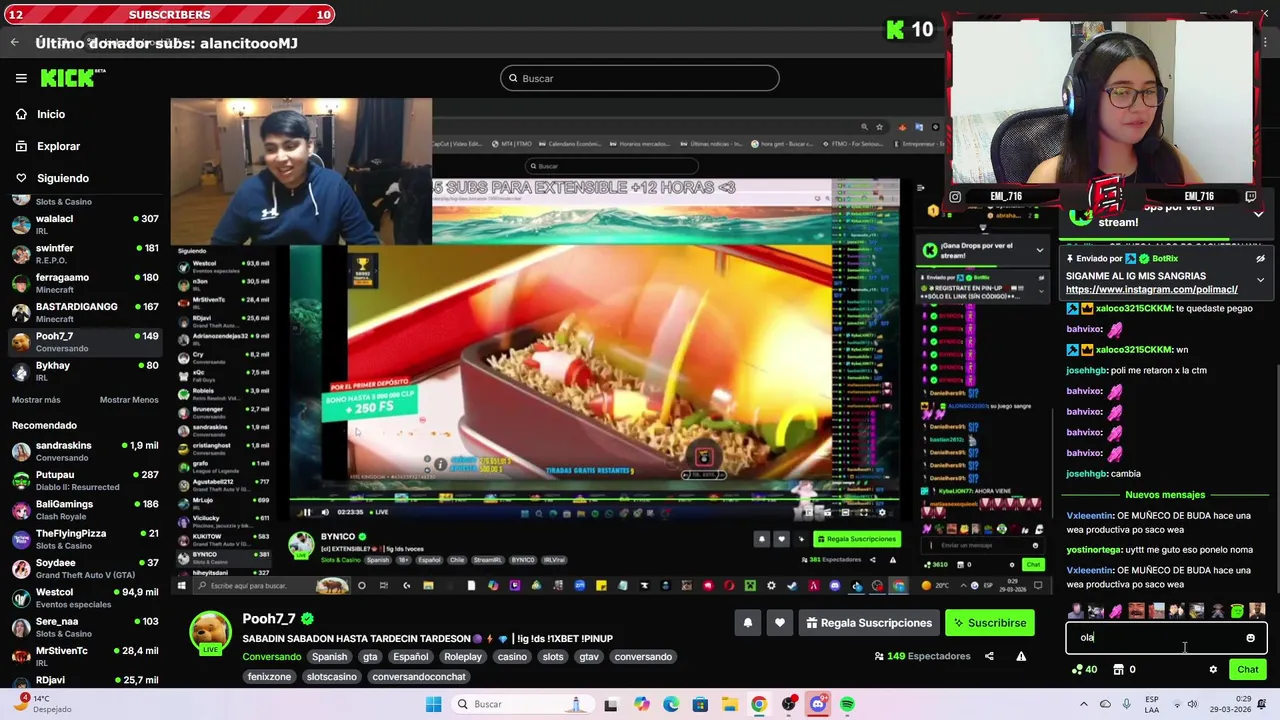Open Spotify from the taskbar
Viewport: 1280px width, 720px height.
(x=847, y=704)
